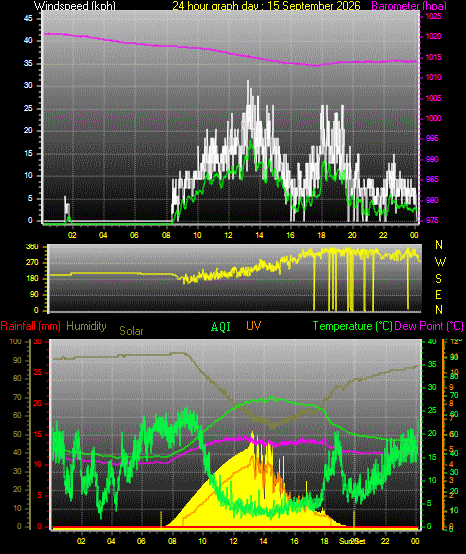Click the Windspeed (kph) axis title
This screenshot has width=466, height=554.
tap(75, 5)
